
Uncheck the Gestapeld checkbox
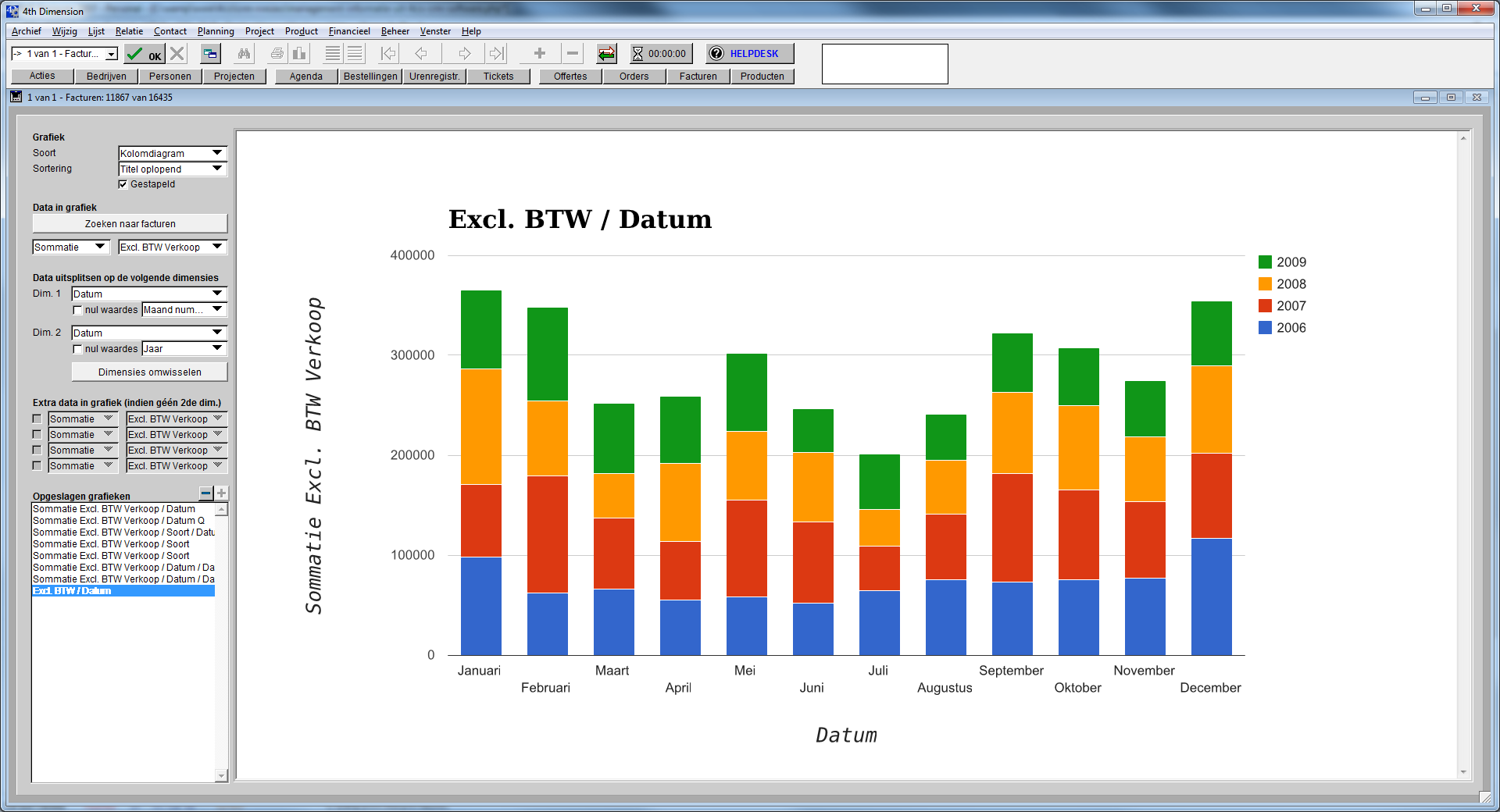coord(123,184)
